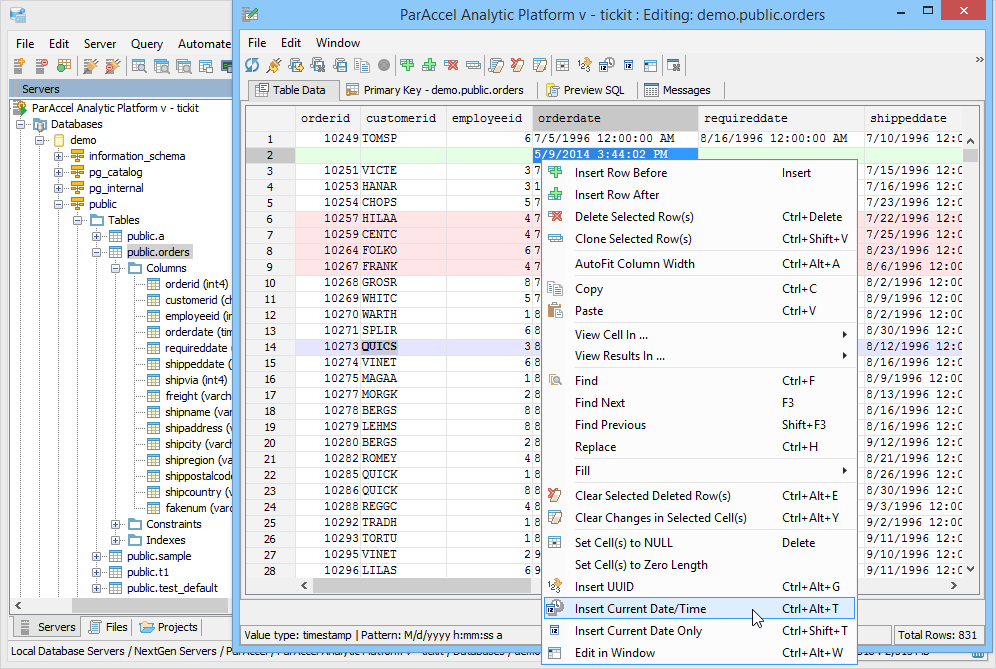Click the Set Cells to NULL toolbar icon
Image resolution: width=996 pixels, height=669 pixels.
coord(562,65)
